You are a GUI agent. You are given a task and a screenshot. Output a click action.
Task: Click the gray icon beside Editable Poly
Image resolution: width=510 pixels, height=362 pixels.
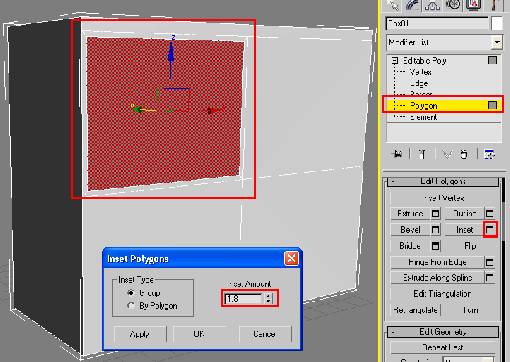click(x=492, y=60)
